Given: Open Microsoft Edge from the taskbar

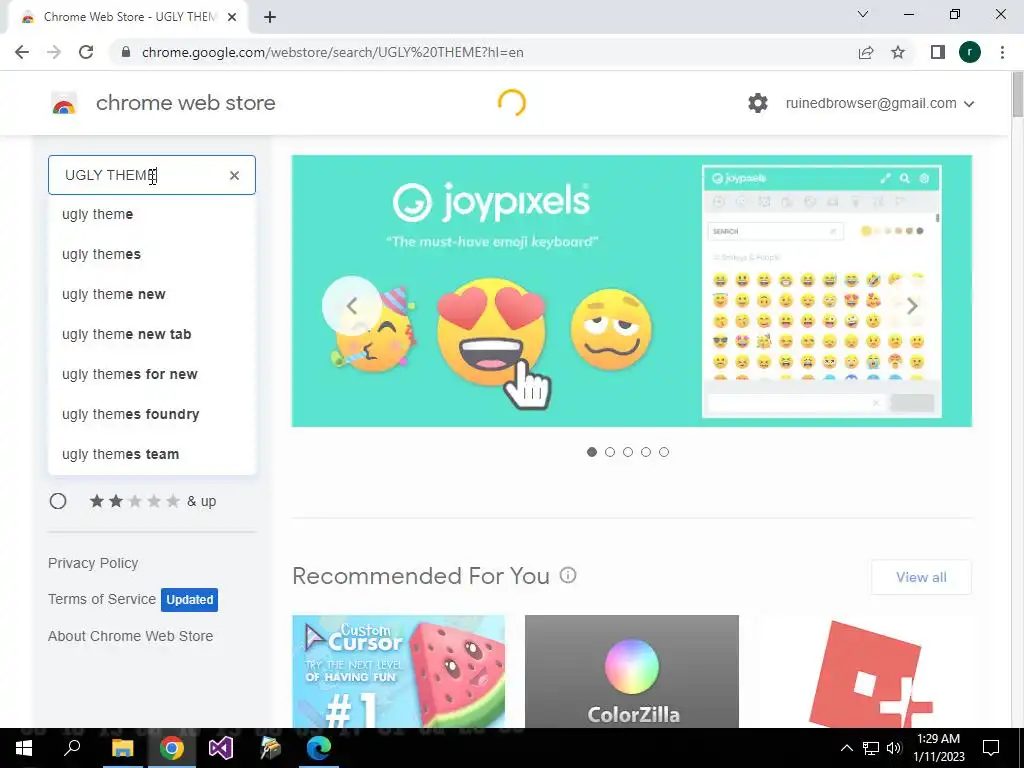Looking at the screenshot, I should (x=319, y=748).
